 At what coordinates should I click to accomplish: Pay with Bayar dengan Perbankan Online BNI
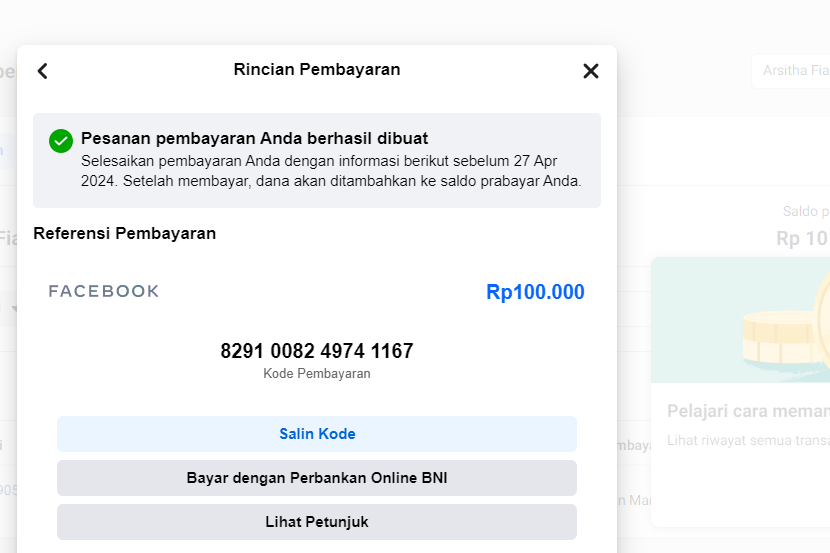click(x=317, y=478)
